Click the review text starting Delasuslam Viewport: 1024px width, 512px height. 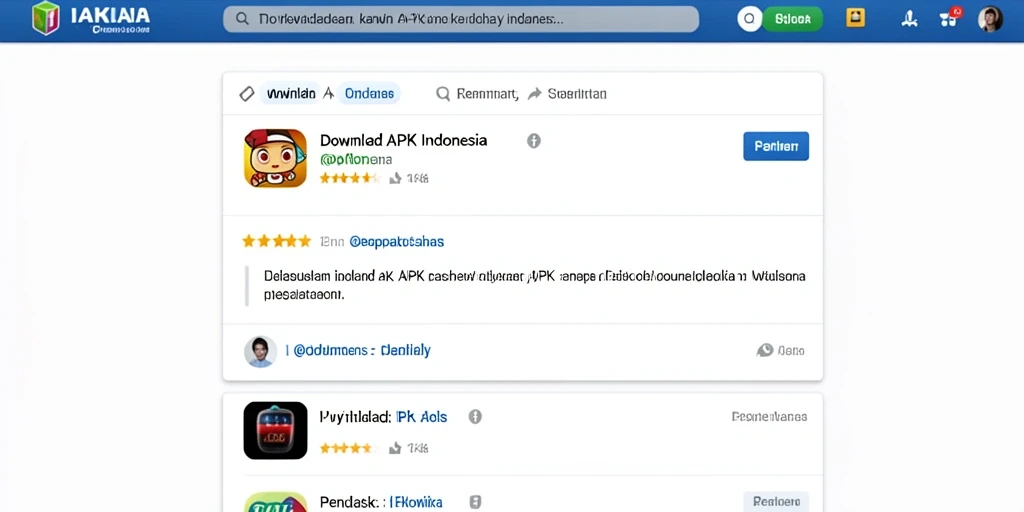tap(535, 285)
